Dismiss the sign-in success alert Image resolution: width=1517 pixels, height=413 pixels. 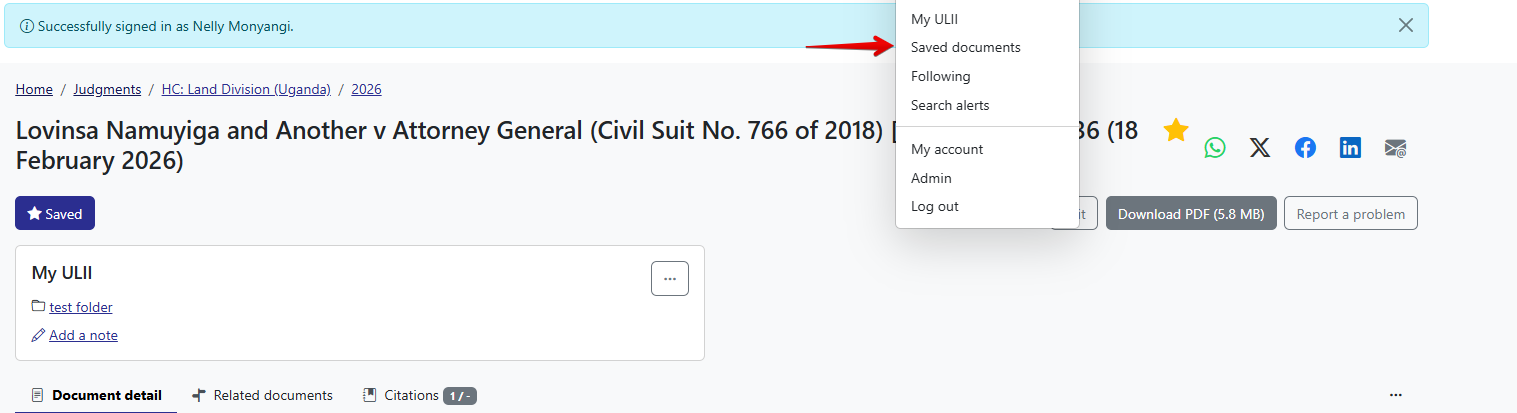pos(1405,26)
